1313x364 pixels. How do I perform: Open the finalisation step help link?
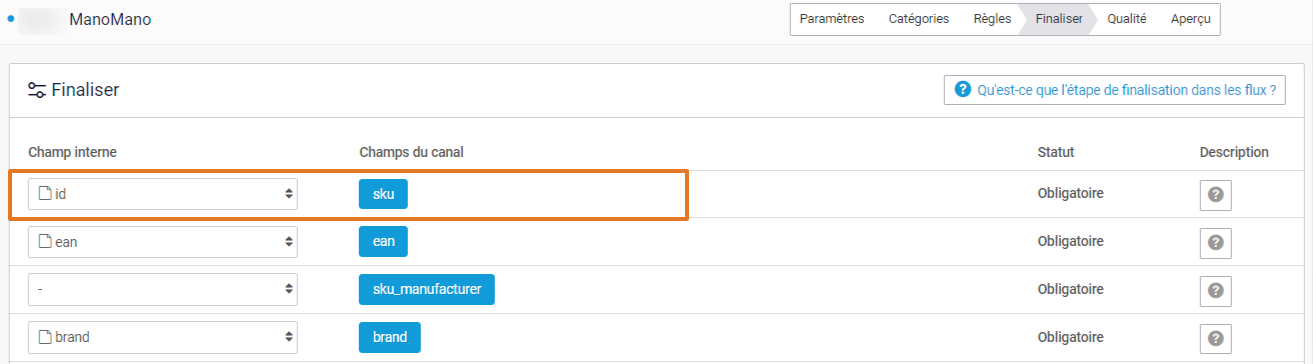point(1115,89)
